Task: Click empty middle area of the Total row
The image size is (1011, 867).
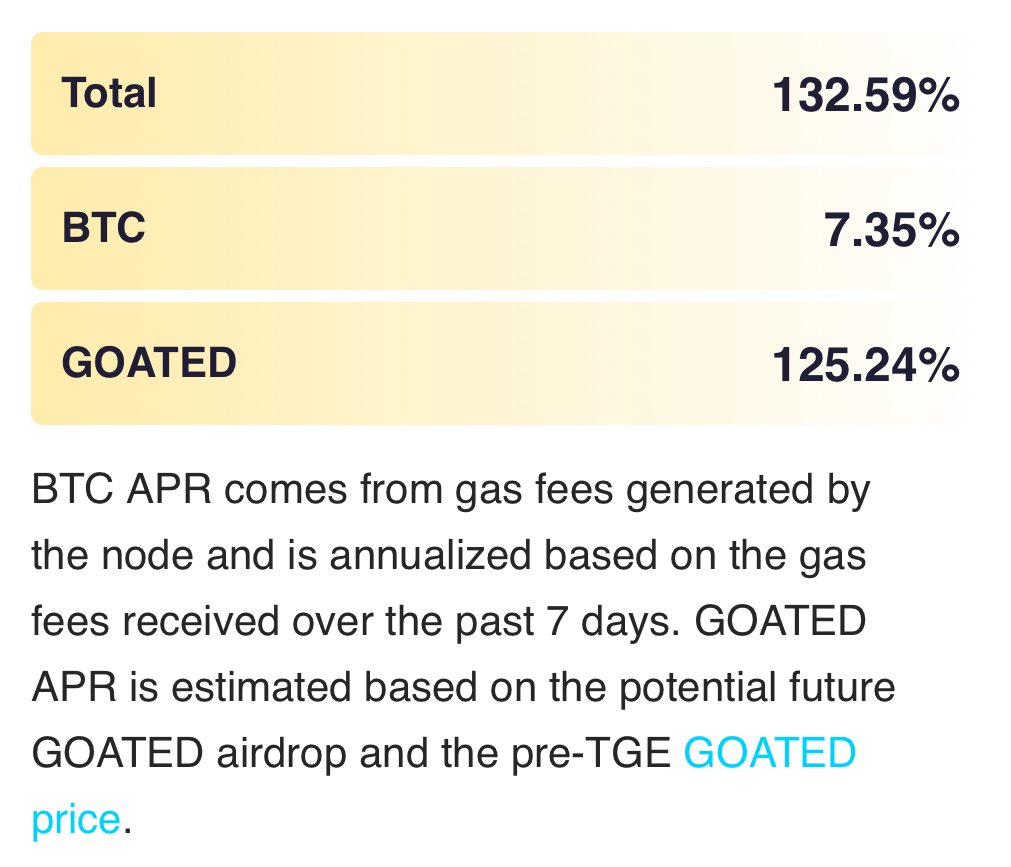Action: click(x=464, y=93)
